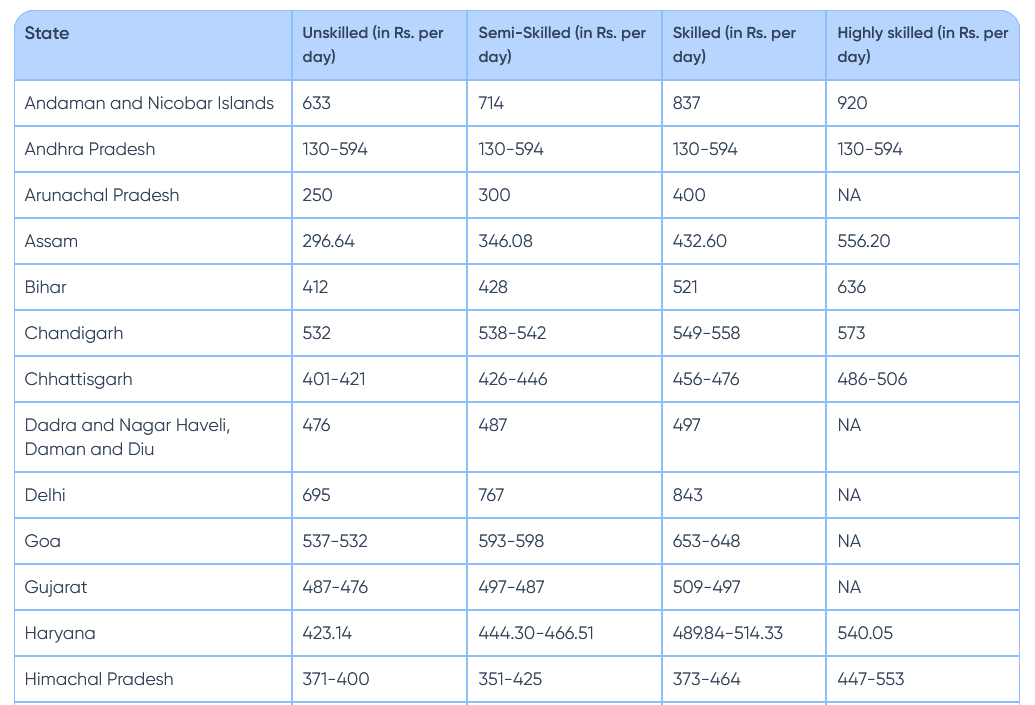Select Delhi's unskilled wage 695
Image resolution: width=1035 pixels, height=705 pixels.
[x=317, y=495]
